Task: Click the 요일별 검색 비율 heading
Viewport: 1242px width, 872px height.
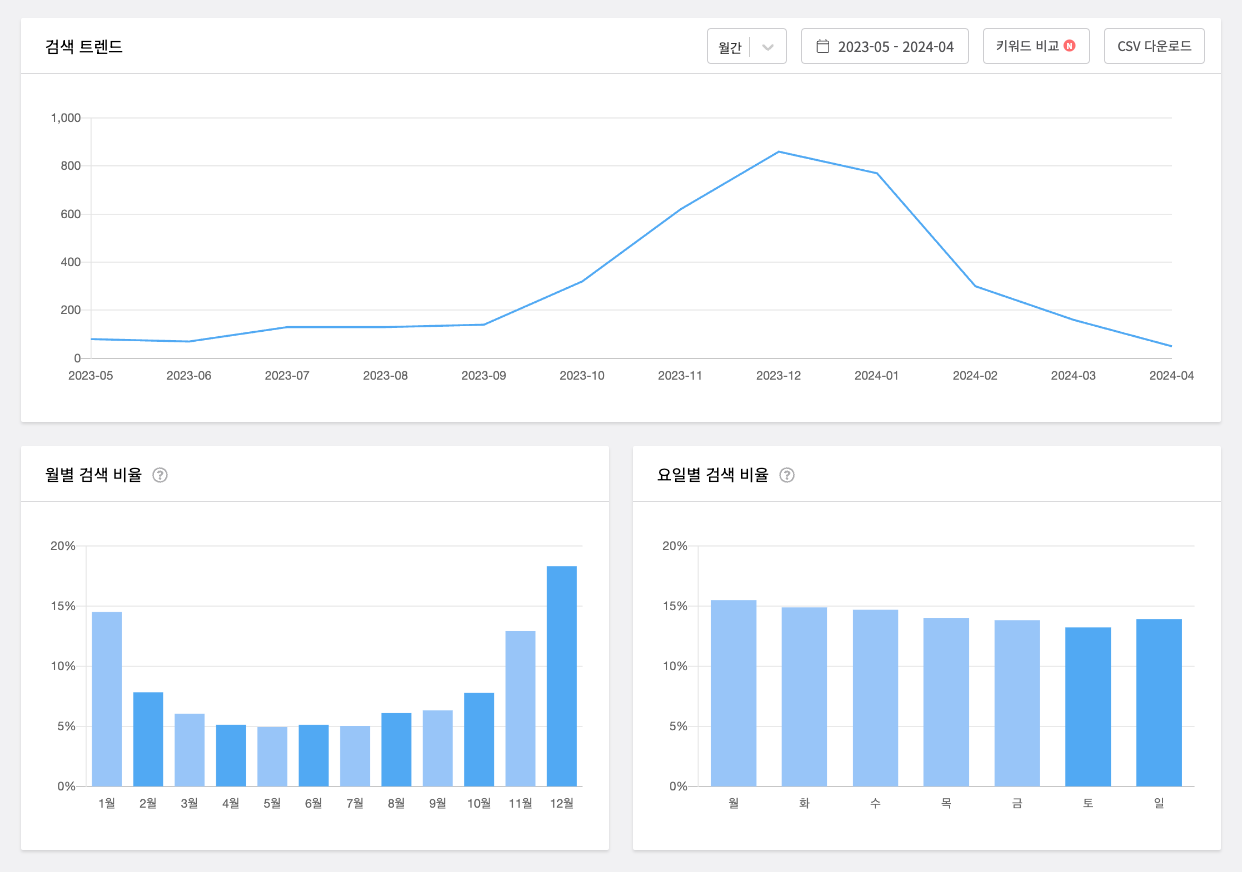Action: [x=712, y=475]
